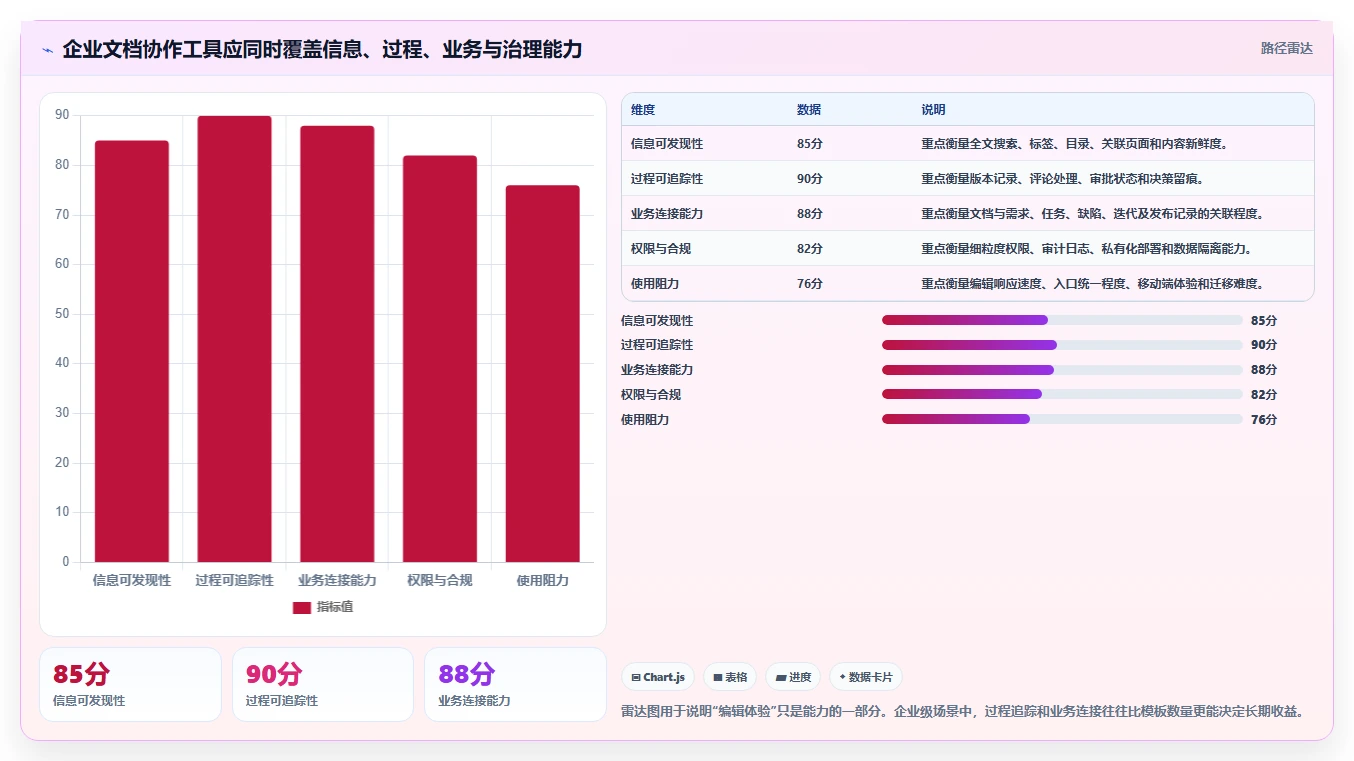Click the 路径雷达 label in the header
The width and height of the screenshot is (1354, 761).
coord(1286,48)
